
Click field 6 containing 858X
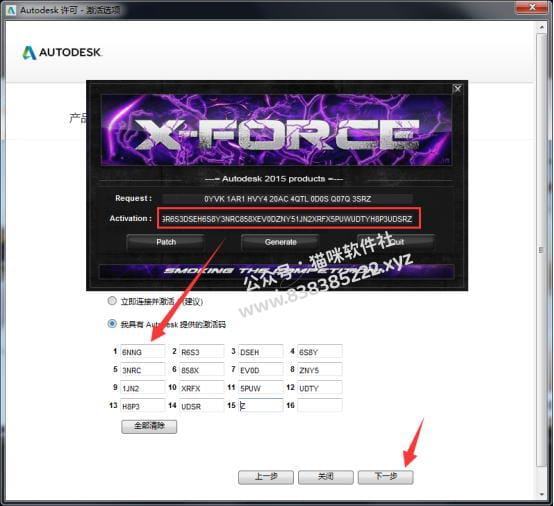point(202,370)
